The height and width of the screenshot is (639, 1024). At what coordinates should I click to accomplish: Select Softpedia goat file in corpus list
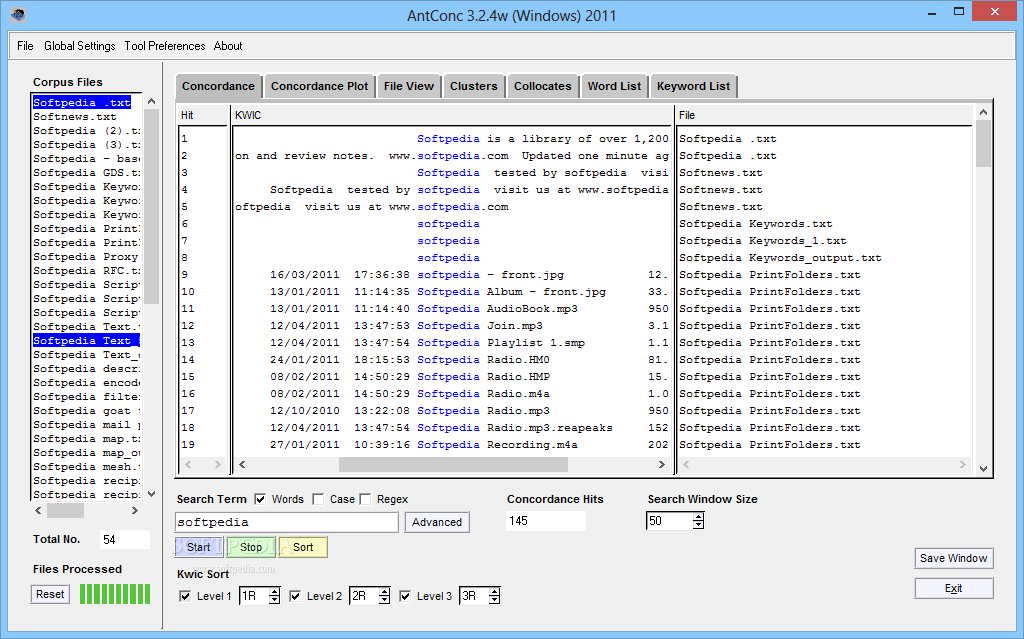coord(87,411)
